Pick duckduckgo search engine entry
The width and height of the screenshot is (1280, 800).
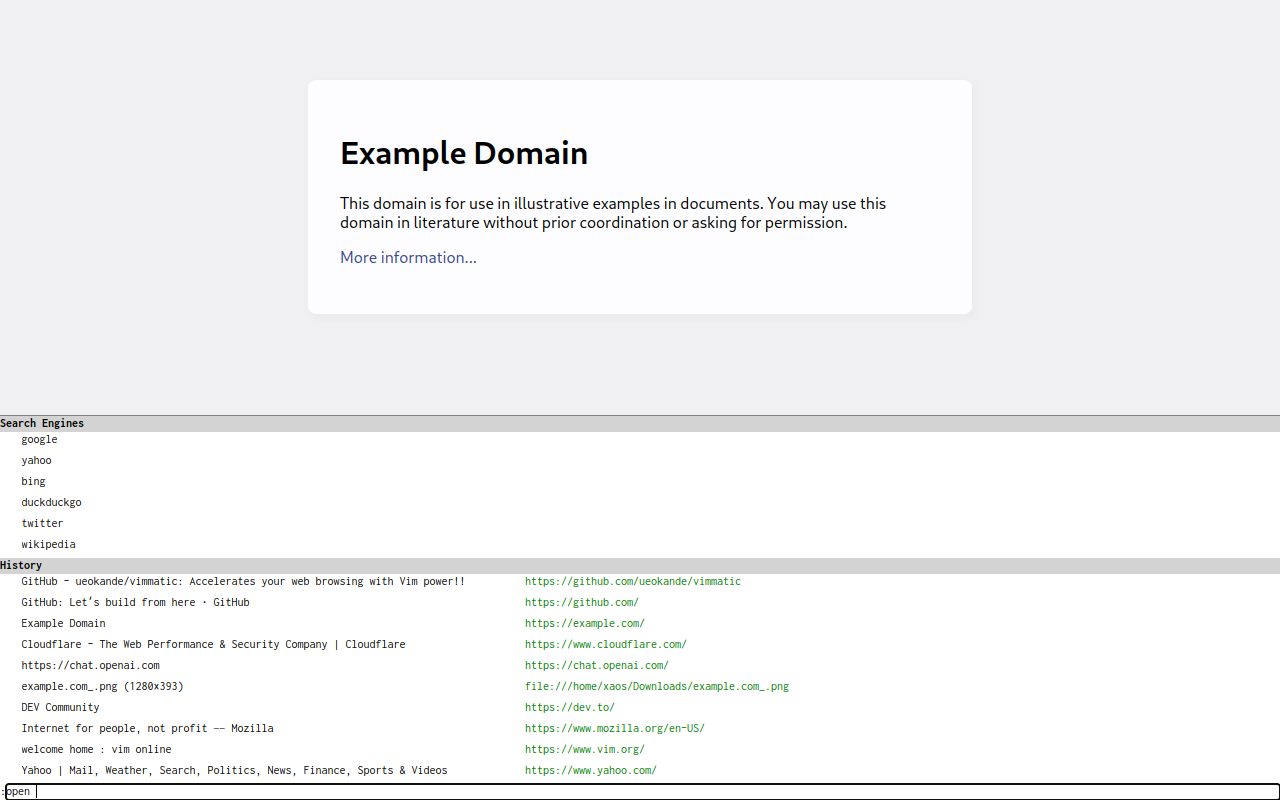[52, 503]
